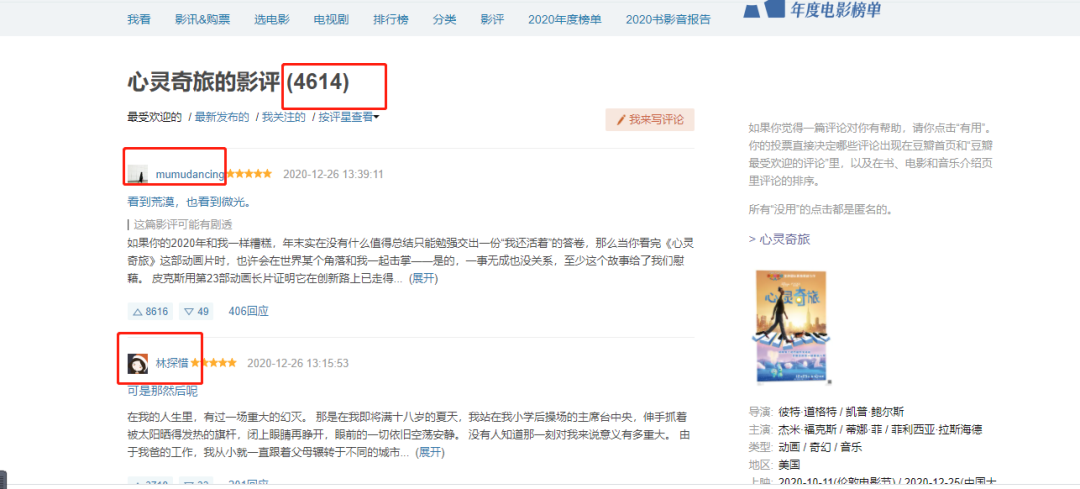This screenshot has width=1080, height=489.
Task: Show reviews from 我关注的
Action: (283, 117)
